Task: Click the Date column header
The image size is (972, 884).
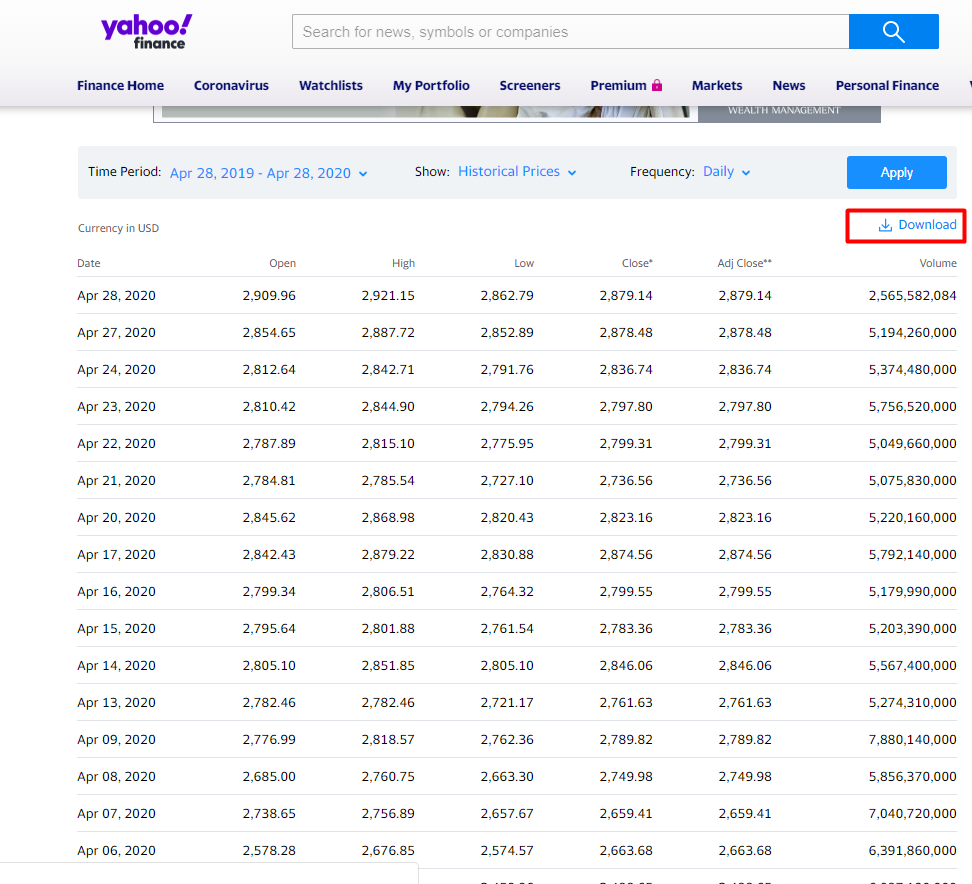Action: click(x=89, y=263)
